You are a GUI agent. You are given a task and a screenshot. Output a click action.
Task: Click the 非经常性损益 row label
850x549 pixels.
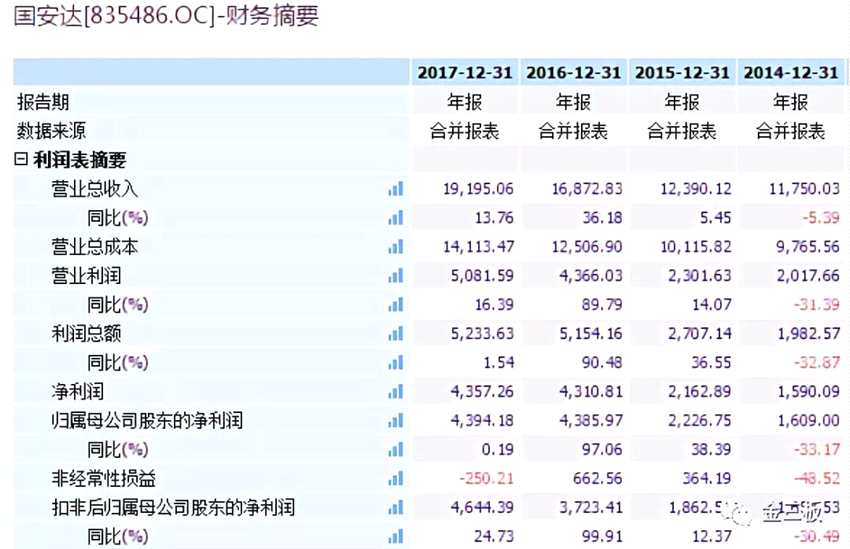pyautogui.click(x=103, y=478)
